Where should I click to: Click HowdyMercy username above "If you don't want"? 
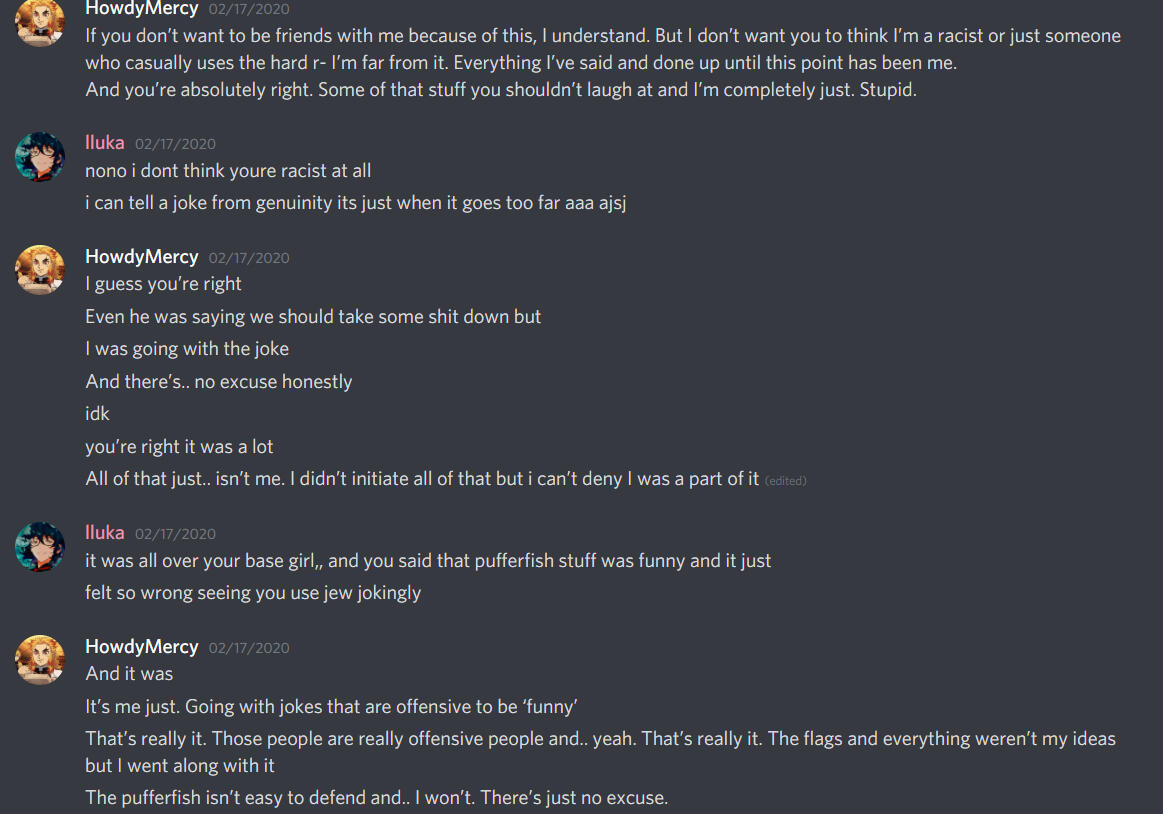tap(142, 9)
